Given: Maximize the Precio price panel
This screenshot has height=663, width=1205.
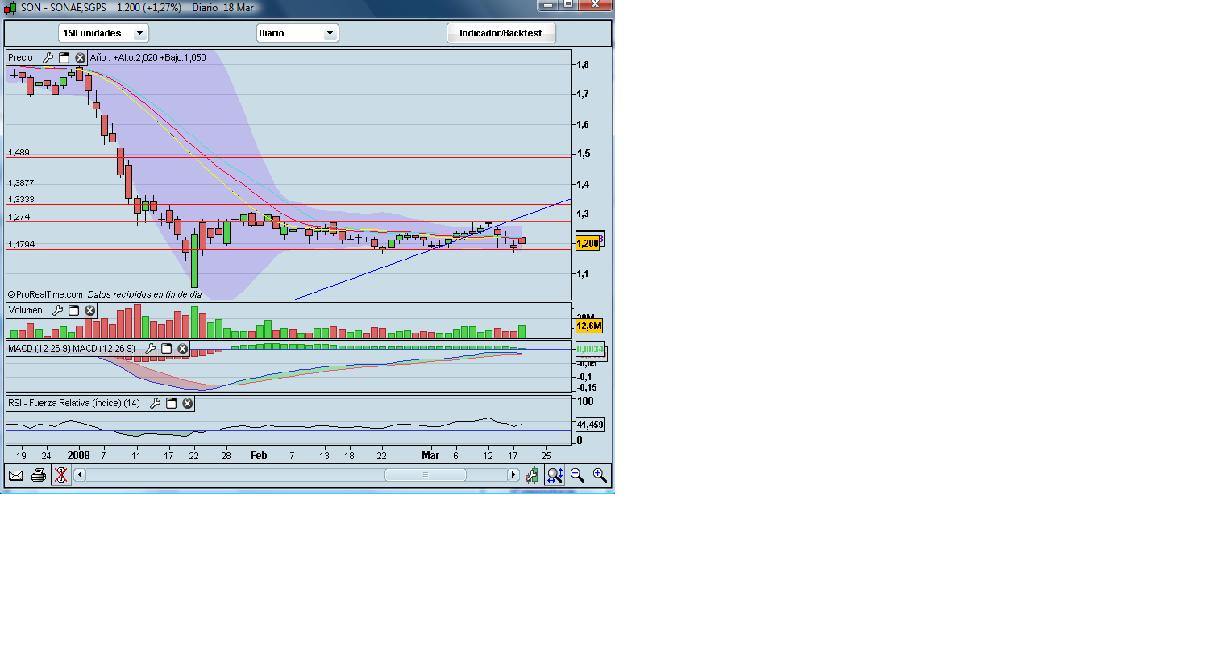Looking at the screenshot, I should point(64,58).
